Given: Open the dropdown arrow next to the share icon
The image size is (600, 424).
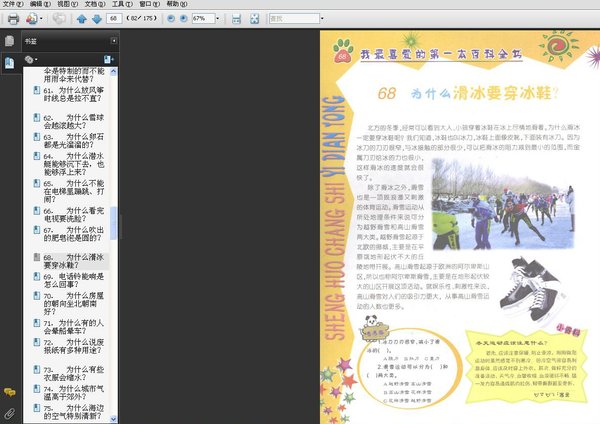Looking at the screenshot, I should [x=41, y=18].
